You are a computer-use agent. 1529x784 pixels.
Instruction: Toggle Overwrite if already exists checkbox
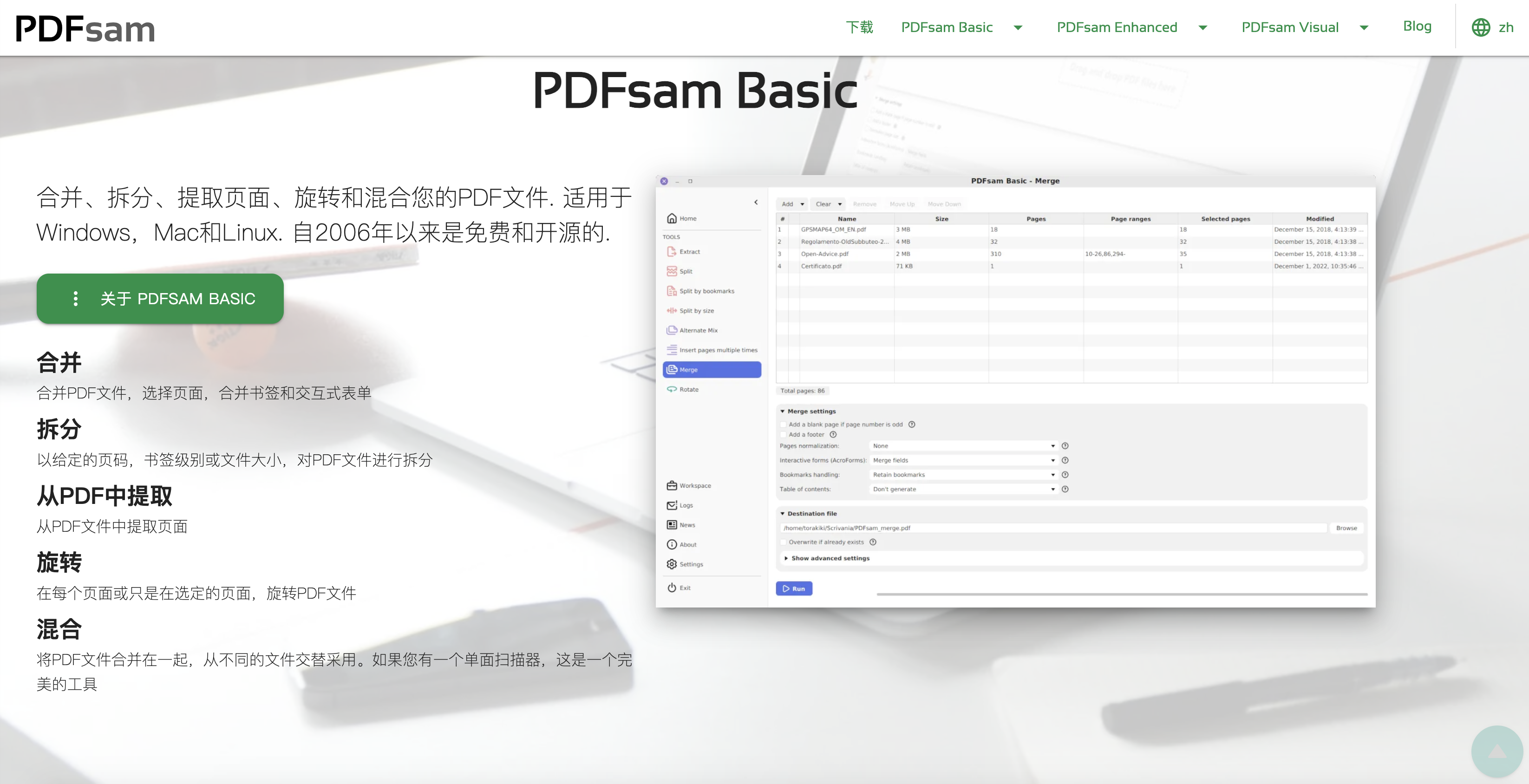(x=784, y=541)
